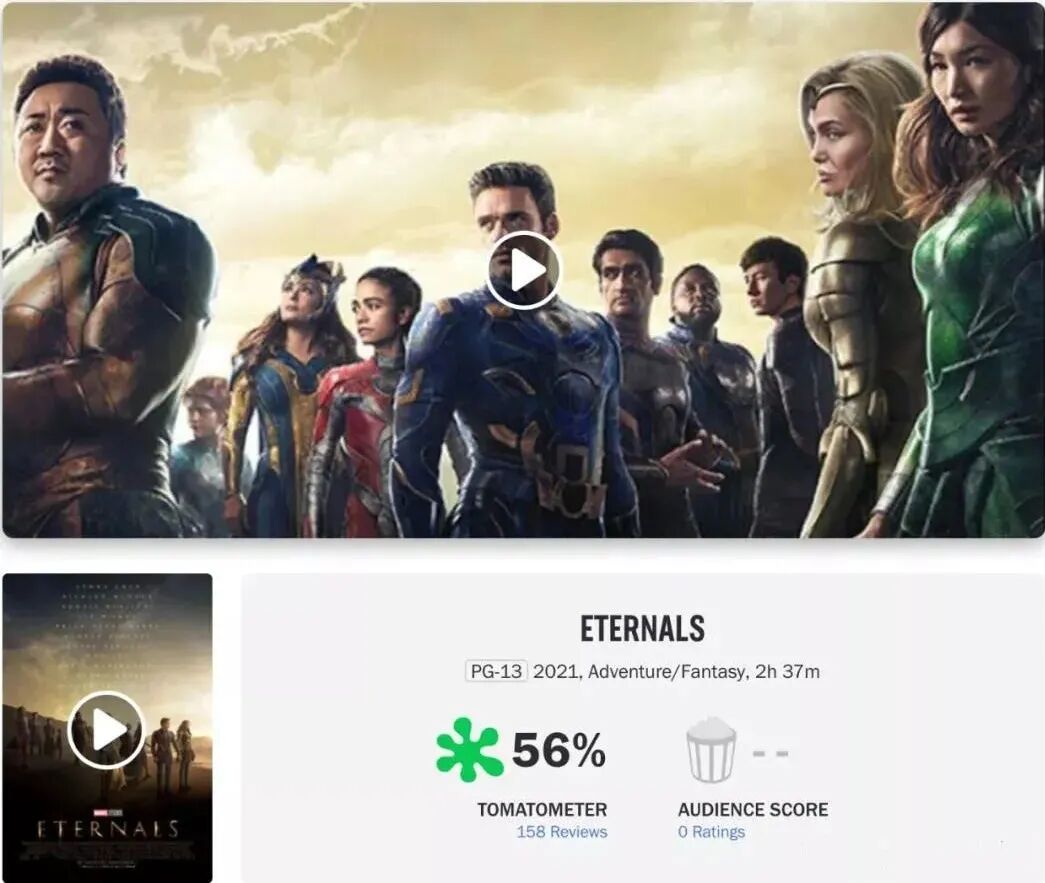Viewport: 1045px width, 883px height.
Task: Click the cast name list atop the poster
Action: (x=107, y=633)
